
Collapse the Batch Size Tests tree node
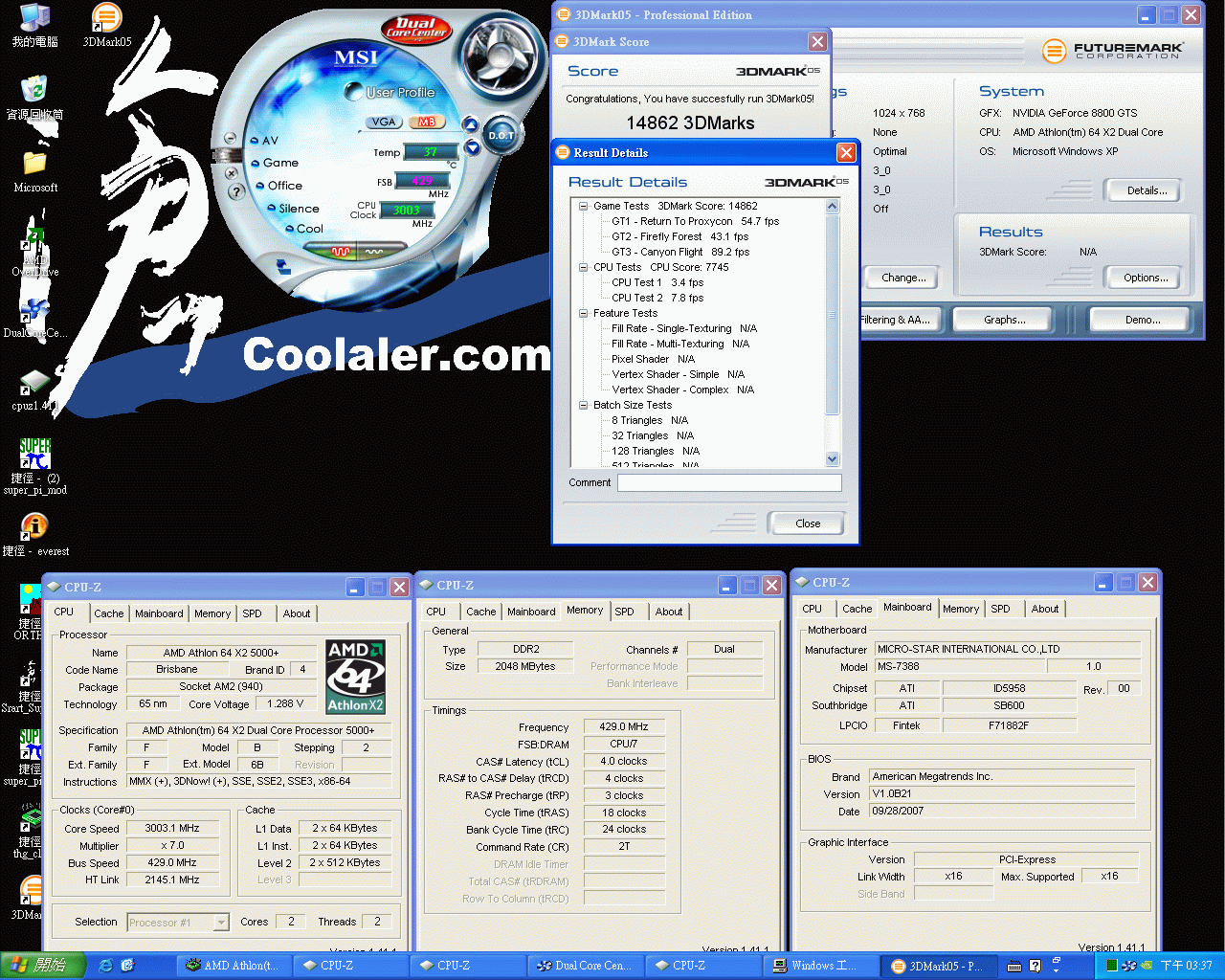point(583,405)
